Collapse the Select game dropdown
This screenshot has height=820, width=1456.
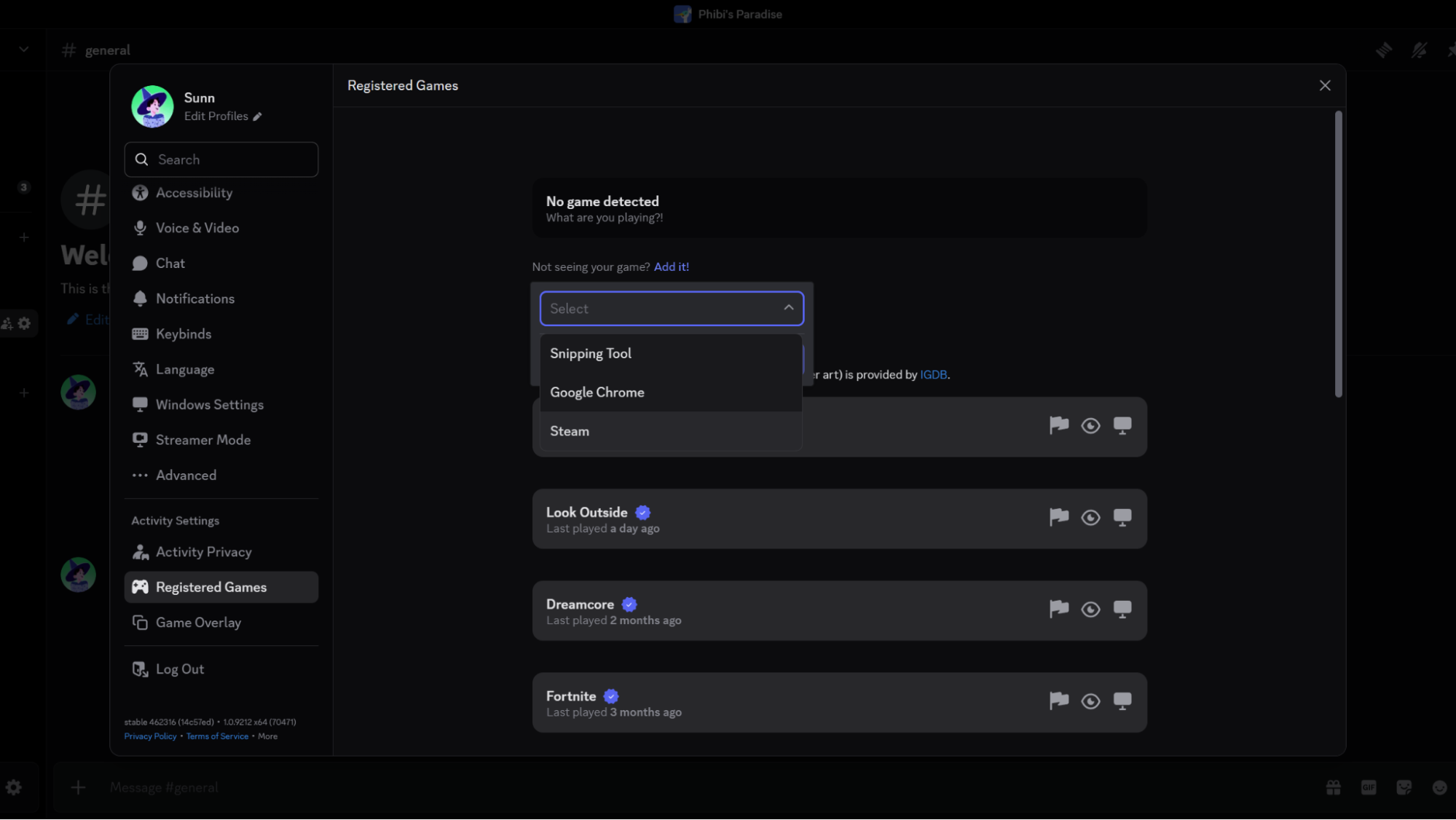click(788, 308)
